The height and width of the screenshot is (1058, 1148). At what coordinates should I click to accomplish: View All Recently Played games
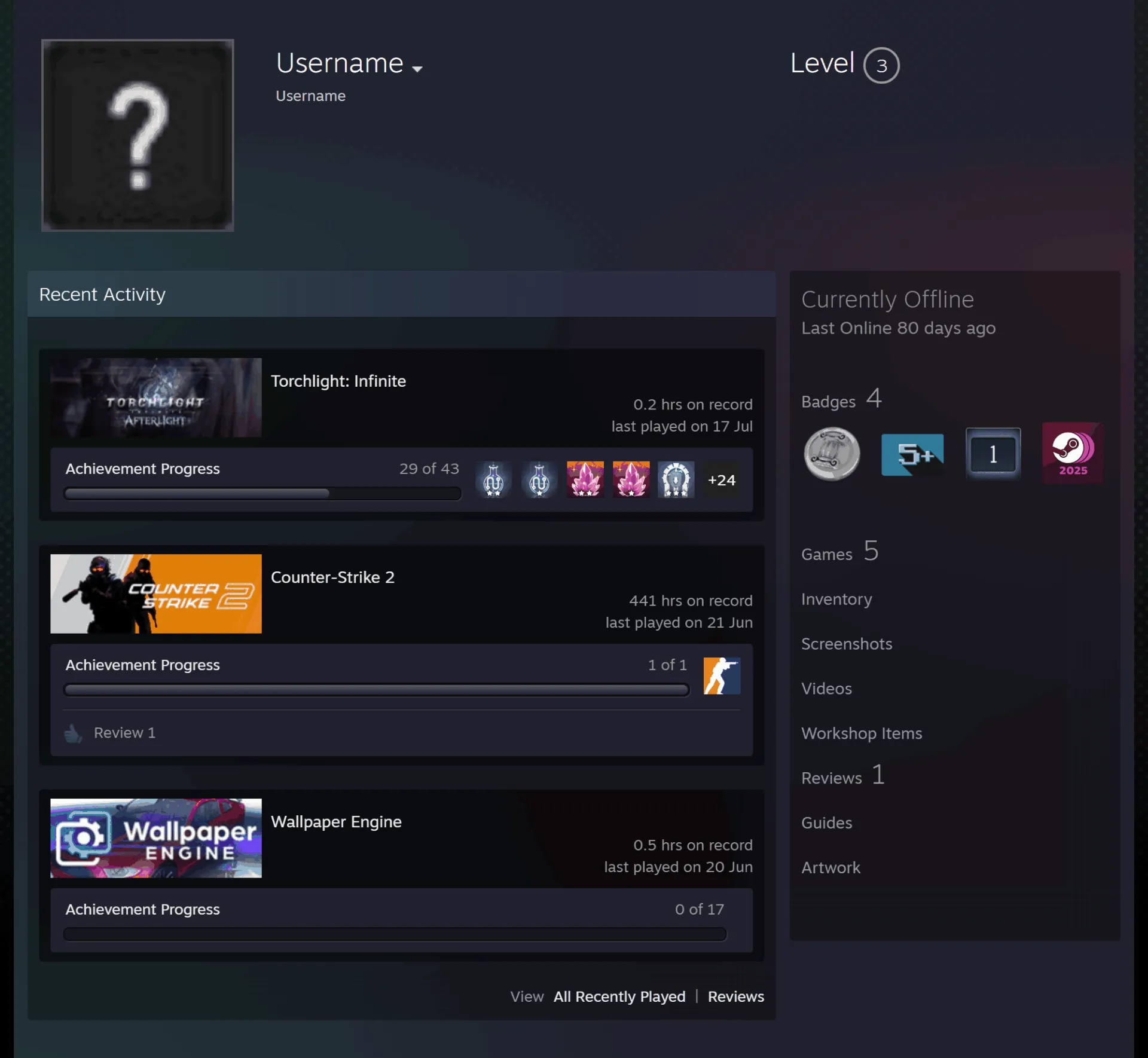(619, 996)
